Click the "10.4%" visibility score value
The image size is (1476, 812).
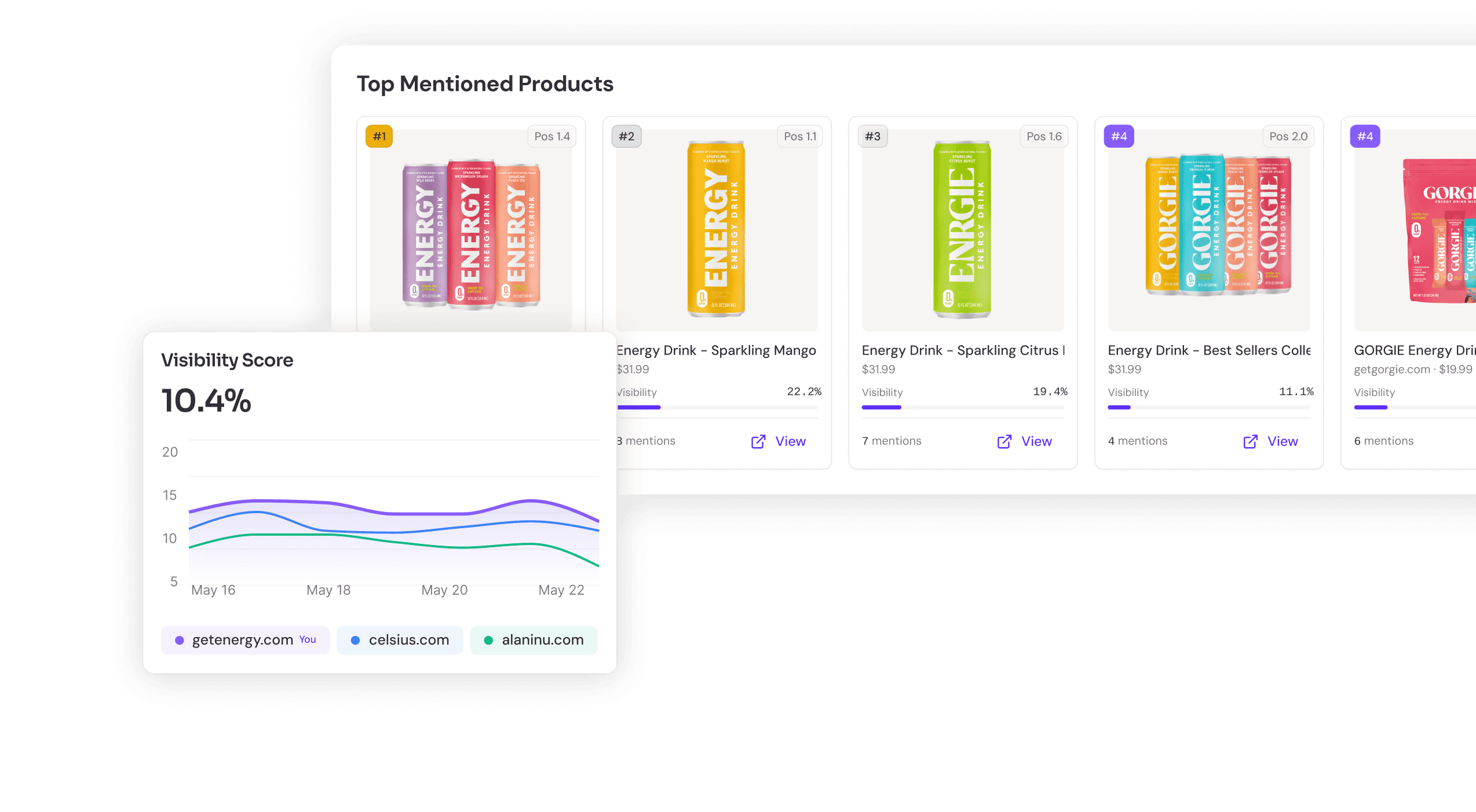click(206, 401)
